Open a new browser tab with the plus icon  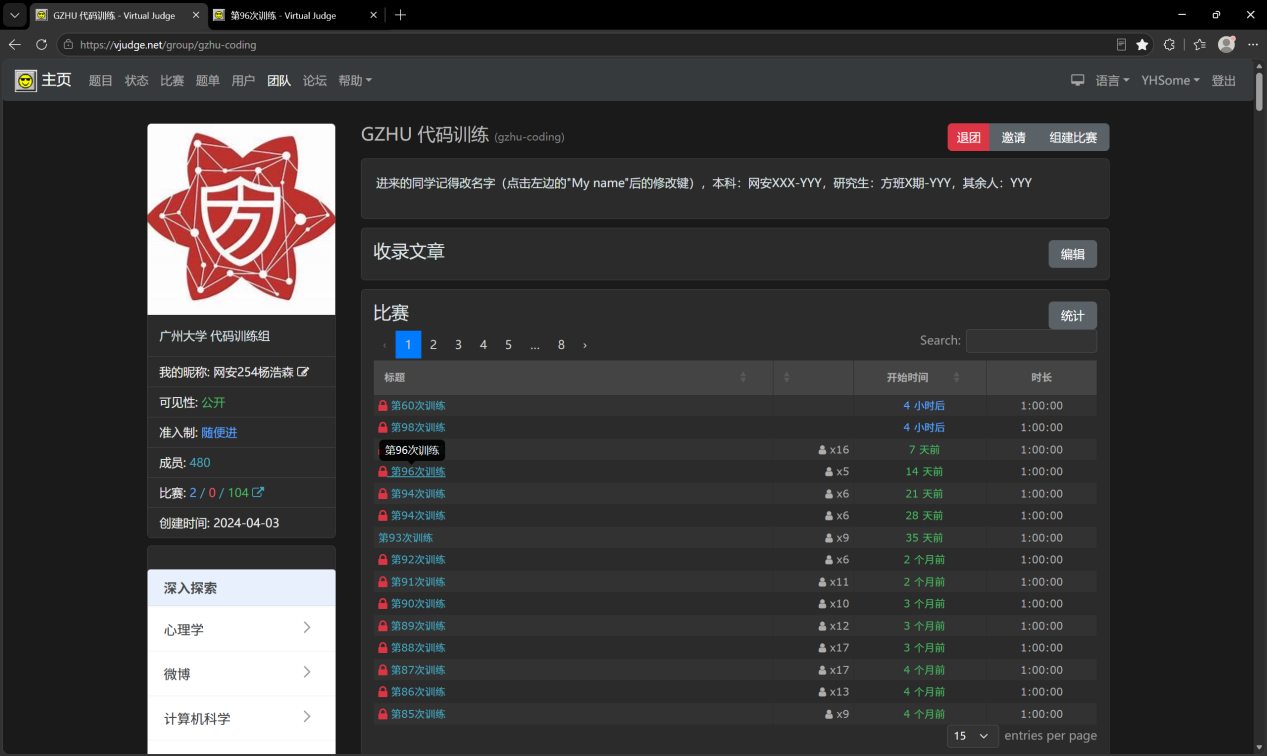(401, 15)
